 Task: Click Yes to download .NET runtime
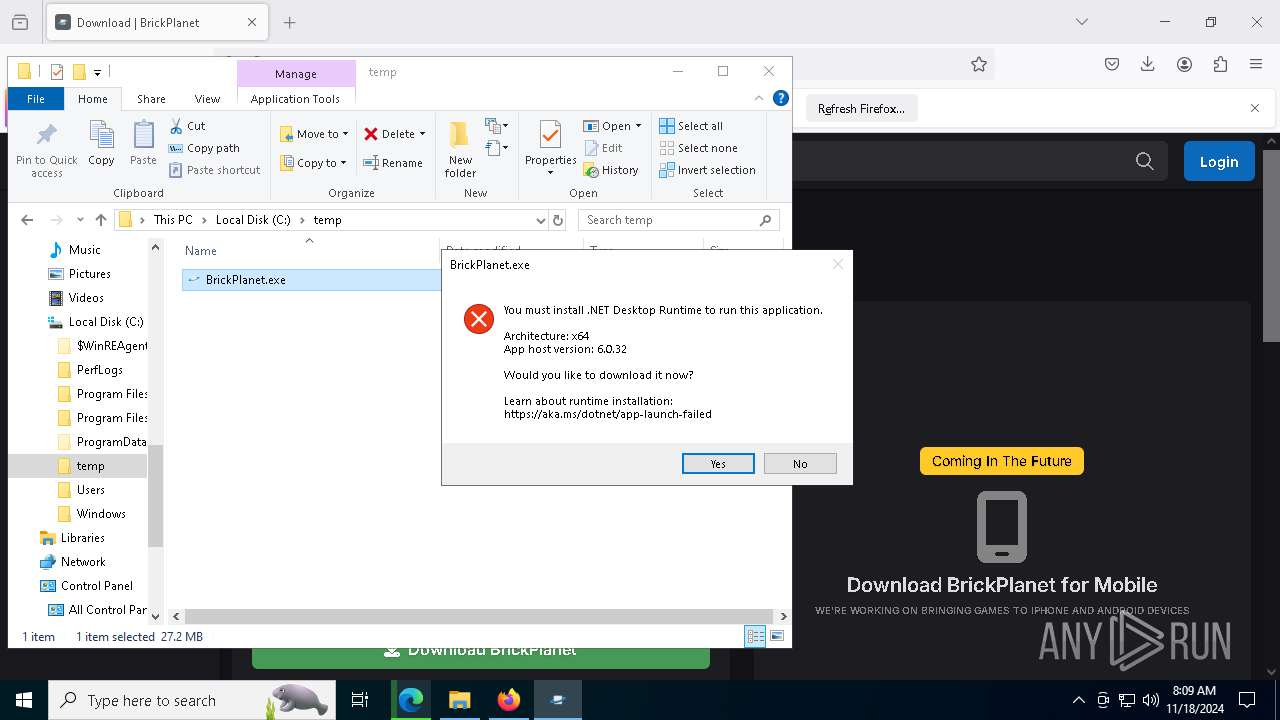pyautogui.click(x=718, y=464)
